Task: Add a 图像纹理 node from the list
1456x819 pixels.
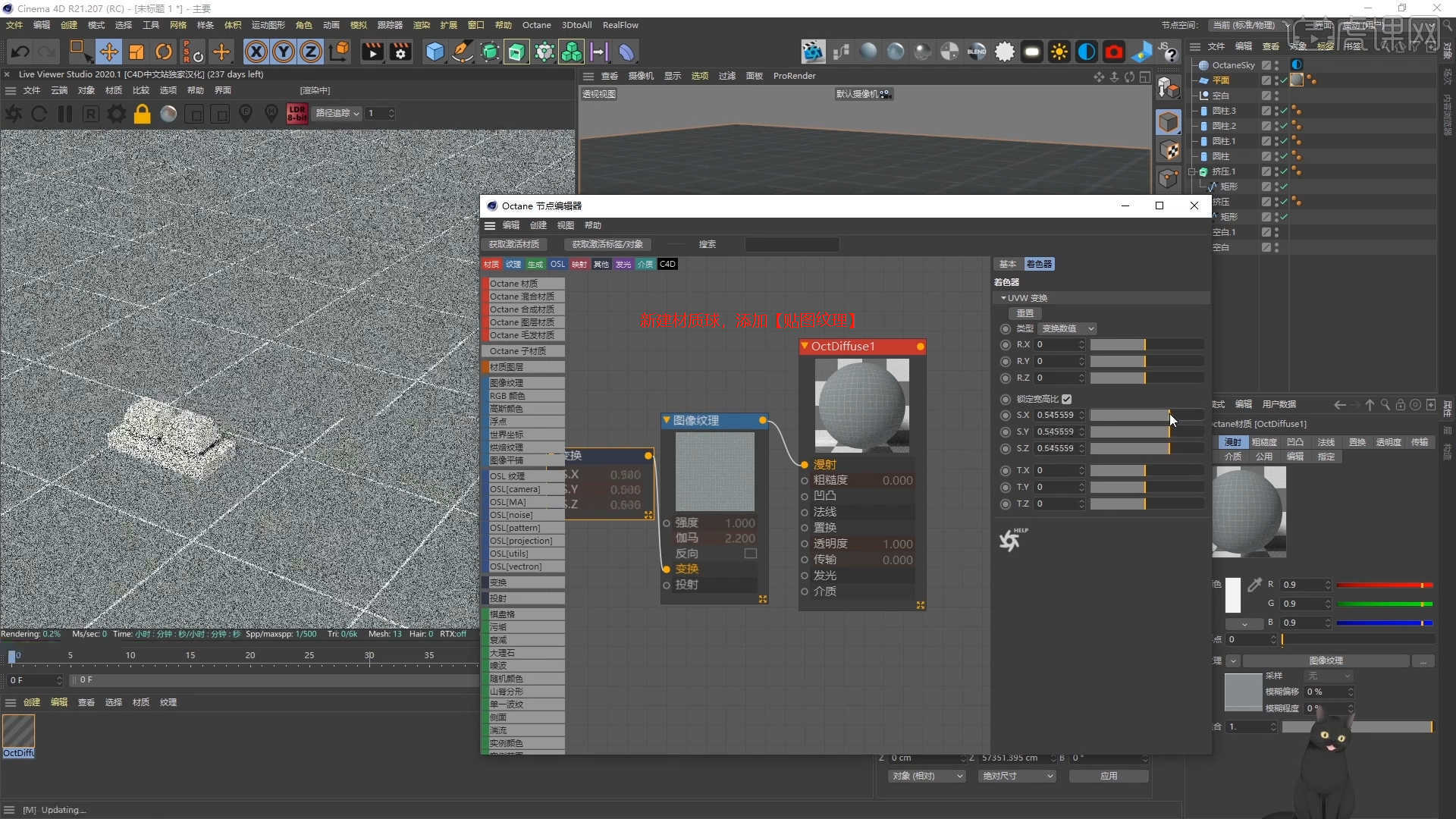Action: (523, 383)
